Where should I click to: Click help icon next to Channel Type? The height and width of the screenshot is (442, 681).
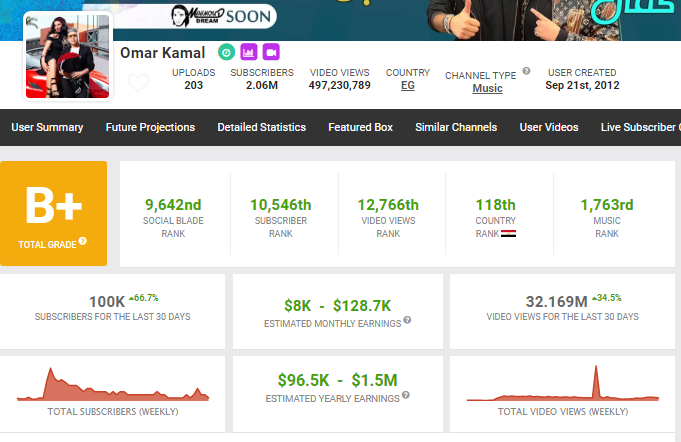click(x=526, y=72)
